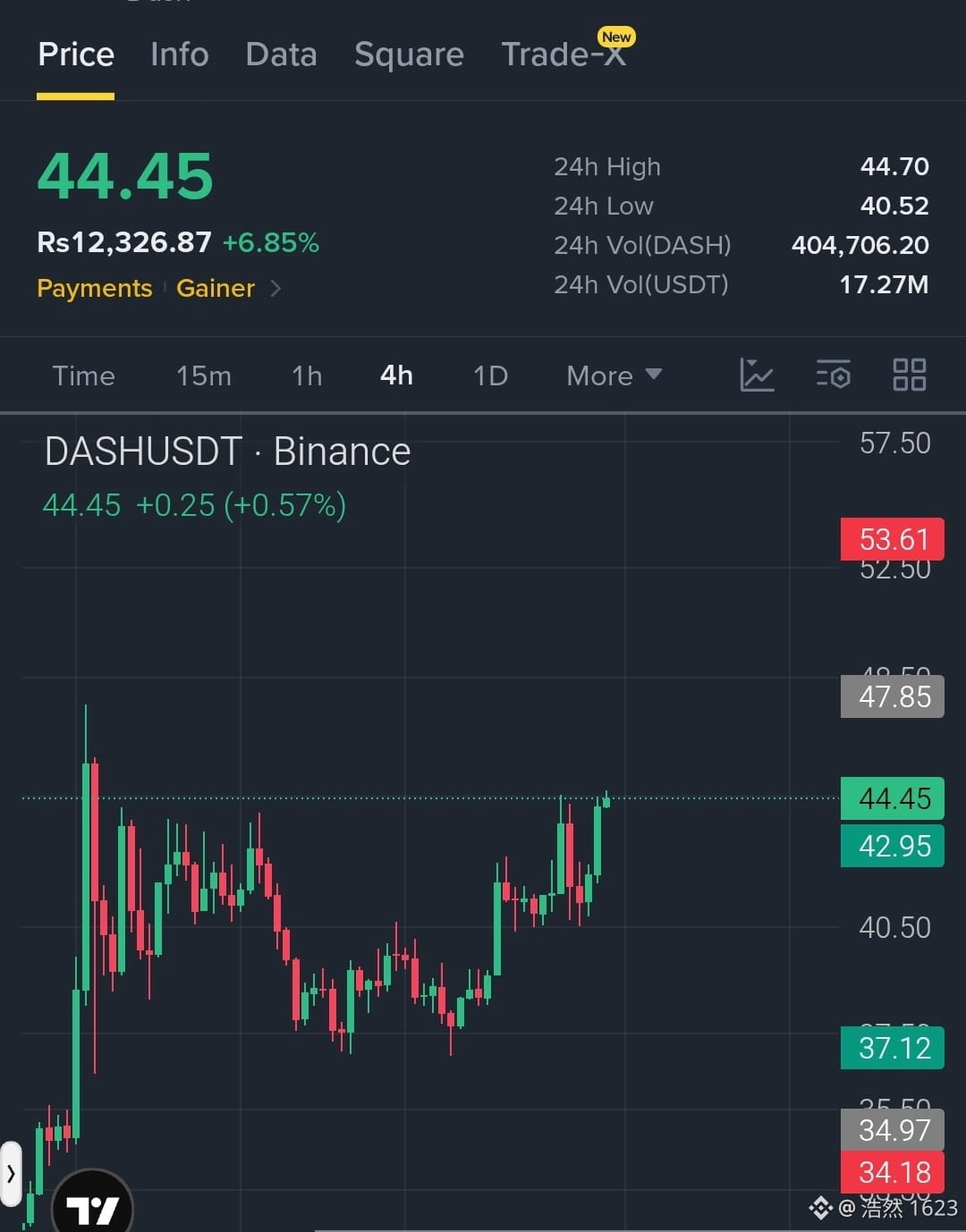Image resolution: width=966 pixels, height=1232 pixels.
Task: Click the New badge on Trade-X
Action: [616, 38]
